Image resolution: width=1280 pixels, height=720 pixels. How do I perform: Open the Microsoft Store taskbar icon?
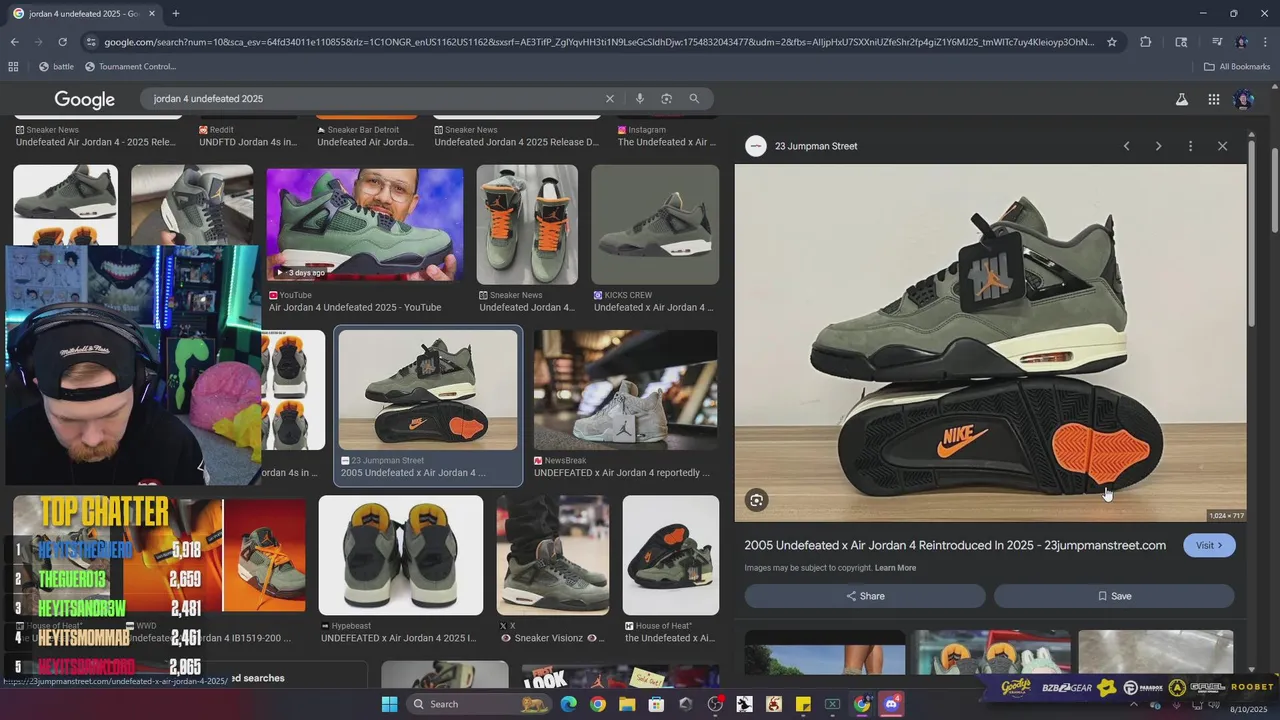(x=656, y=704)
